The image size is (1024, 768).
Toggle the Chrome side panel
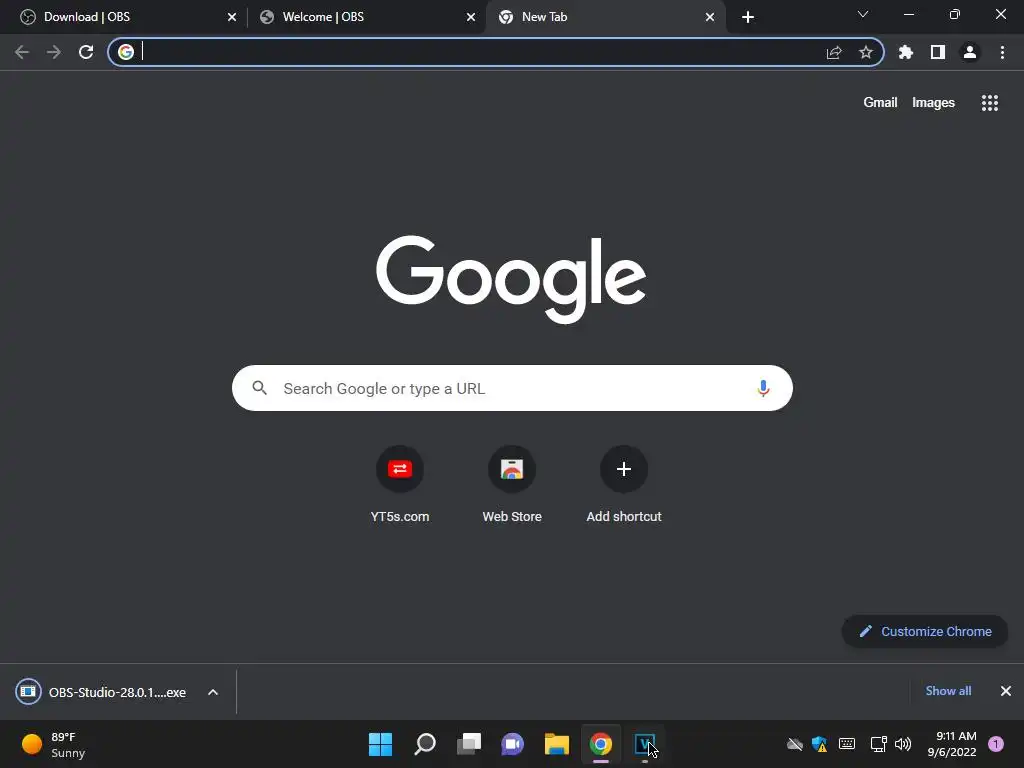click(x=938, y=52)
